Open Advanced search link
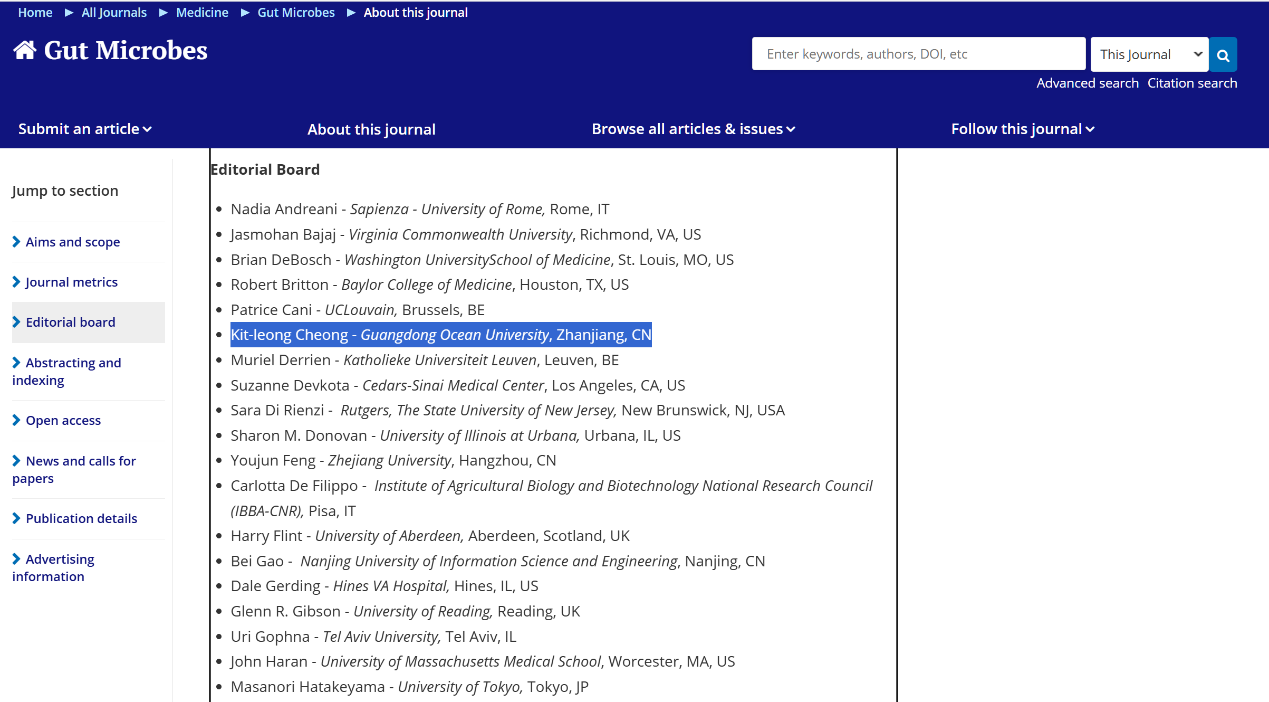1269x702 pixels. (1087, 83)
